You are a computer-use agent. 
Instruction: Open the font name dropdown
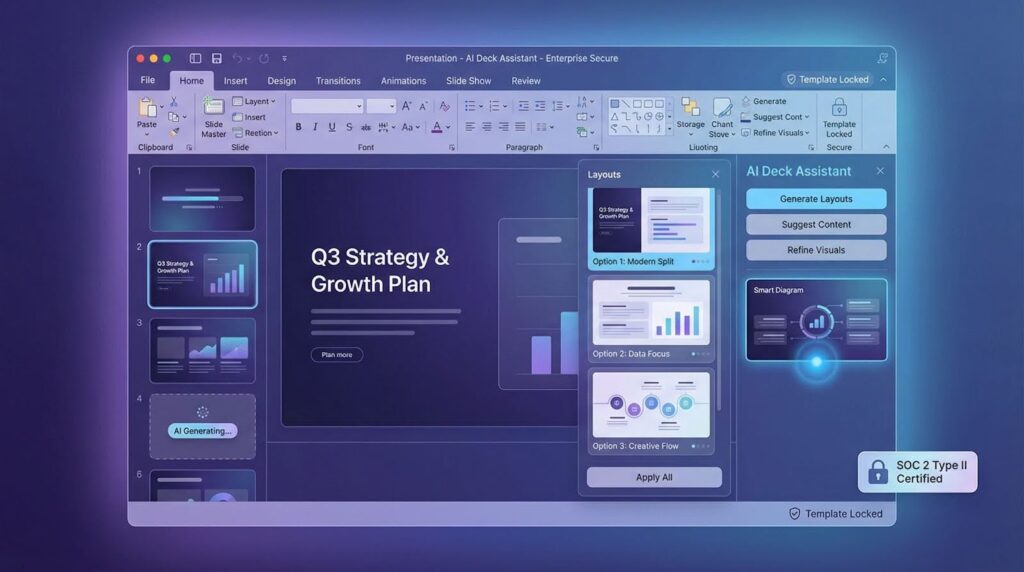(327, 106)
